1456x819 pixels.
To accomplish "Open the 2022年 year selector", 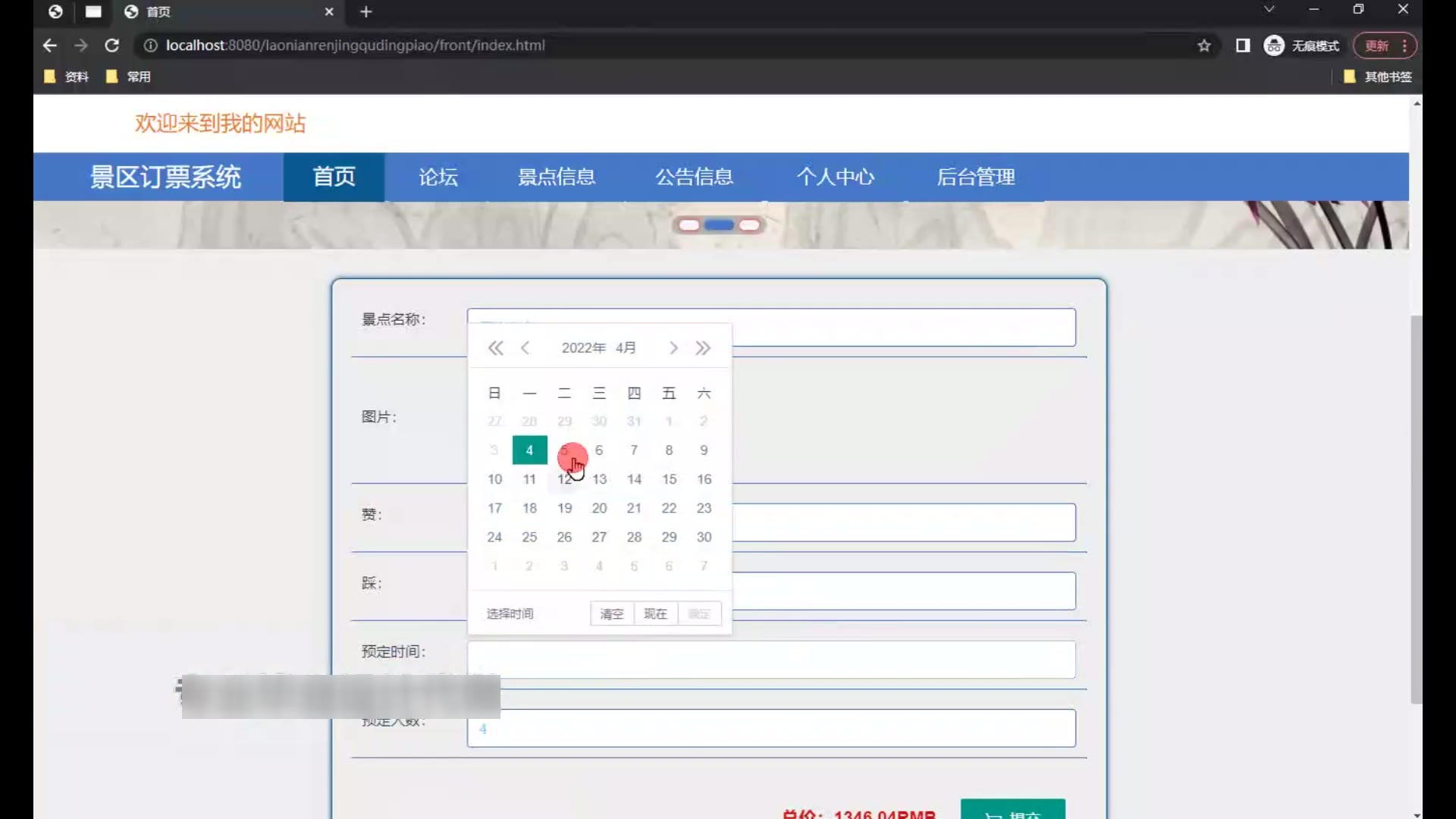I will (583, 348).
